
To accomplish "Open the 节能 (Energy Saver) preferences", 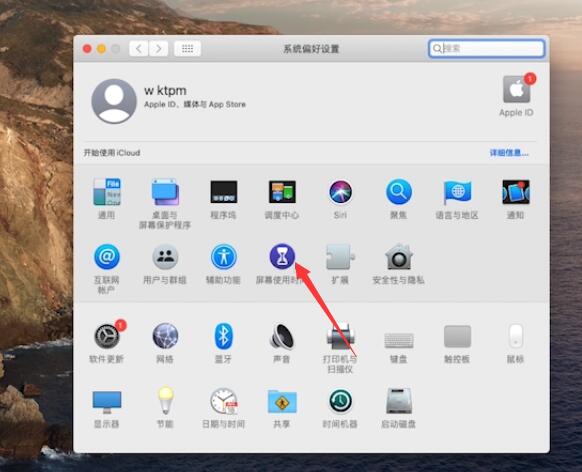I will pos(165,400).
